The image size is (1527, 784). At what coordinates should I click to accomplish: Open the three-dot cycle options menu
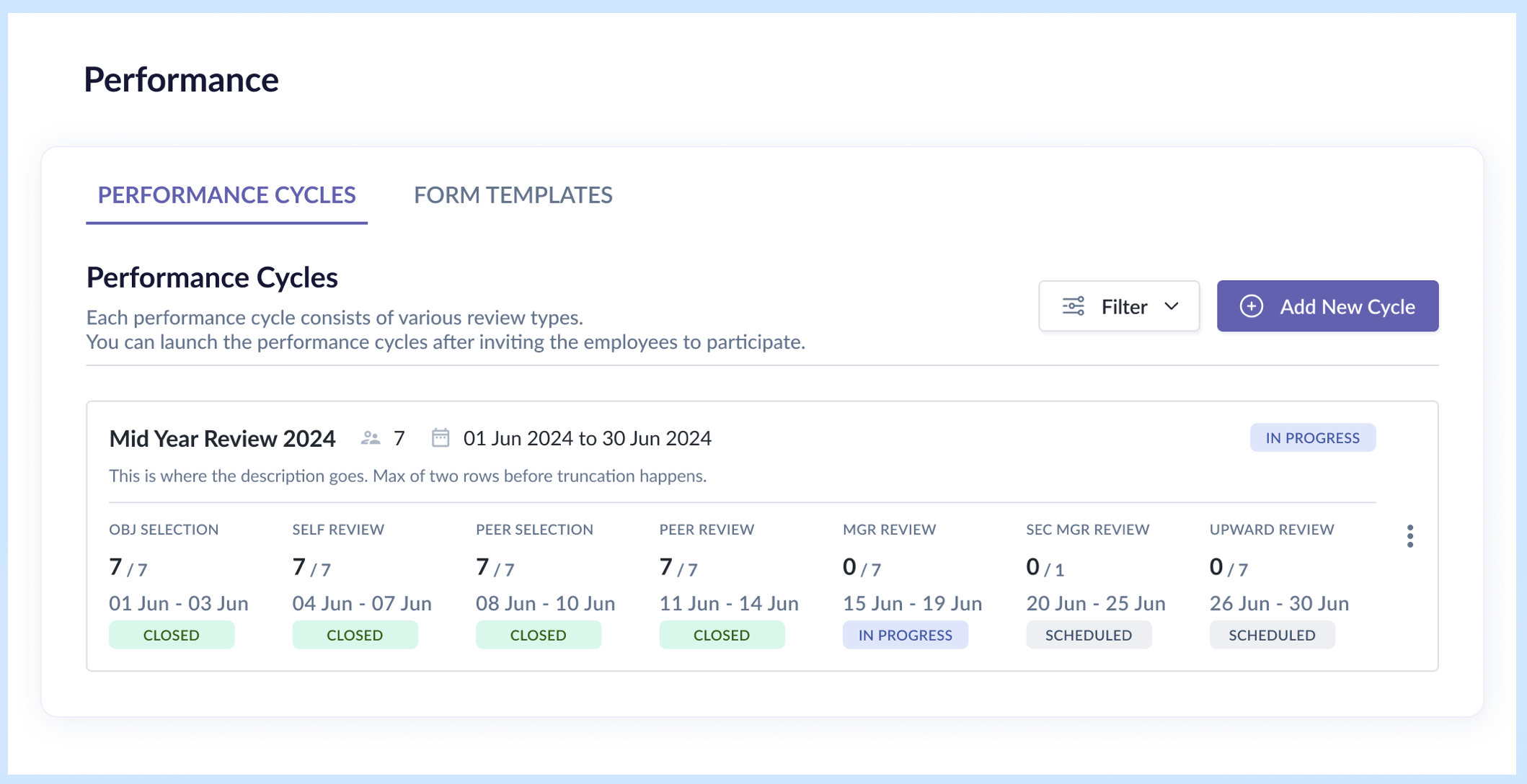coord(1409,536)
